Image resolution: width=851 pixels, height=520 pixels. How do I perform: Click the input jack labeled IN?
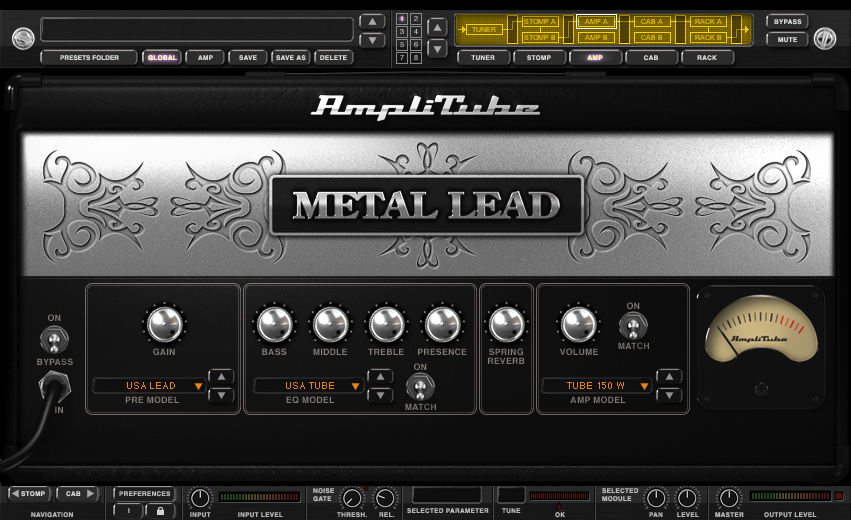(x=55, y=386)
